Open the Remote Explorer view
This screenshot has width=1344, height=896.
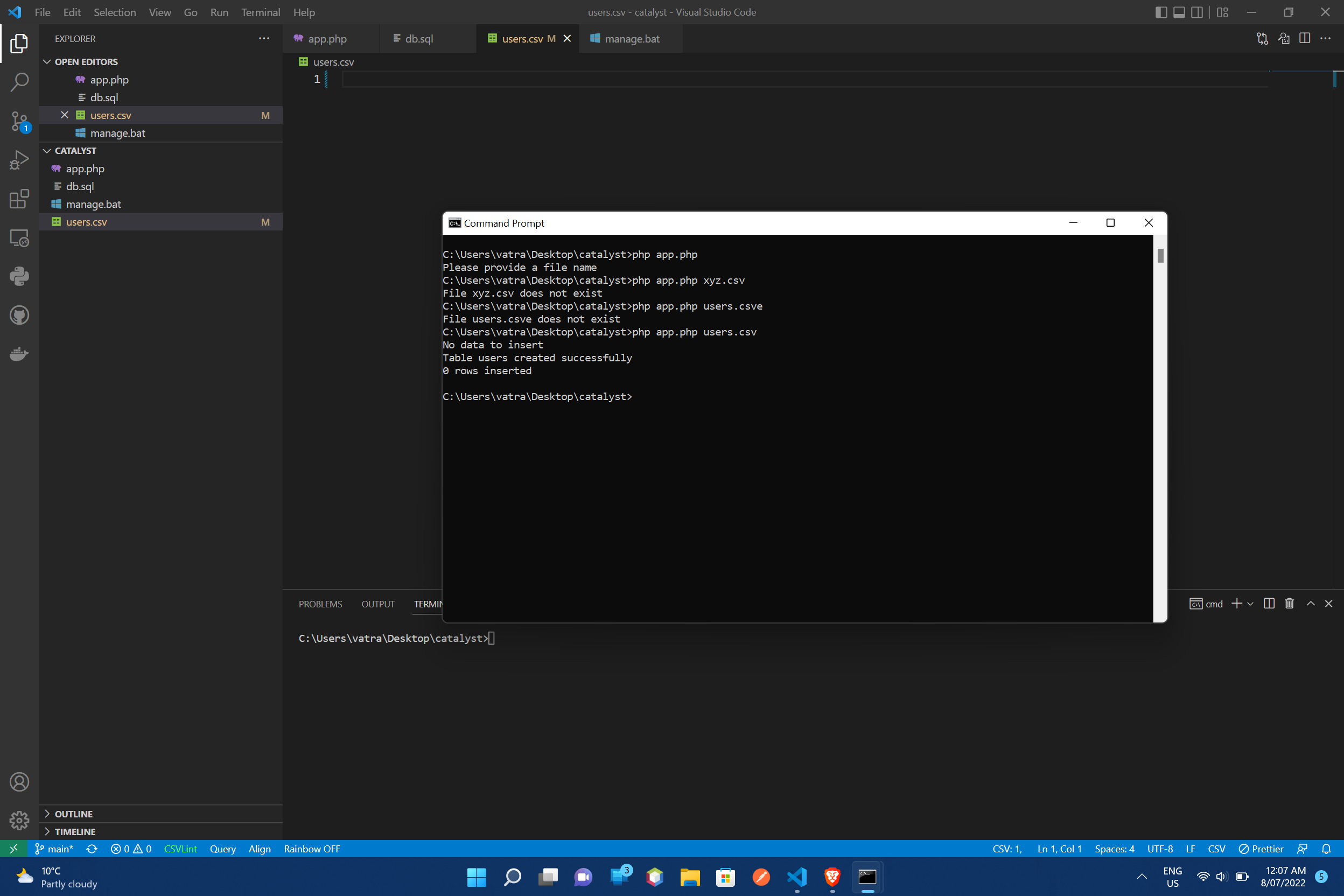pyautogui.click(x=19, y=239)
